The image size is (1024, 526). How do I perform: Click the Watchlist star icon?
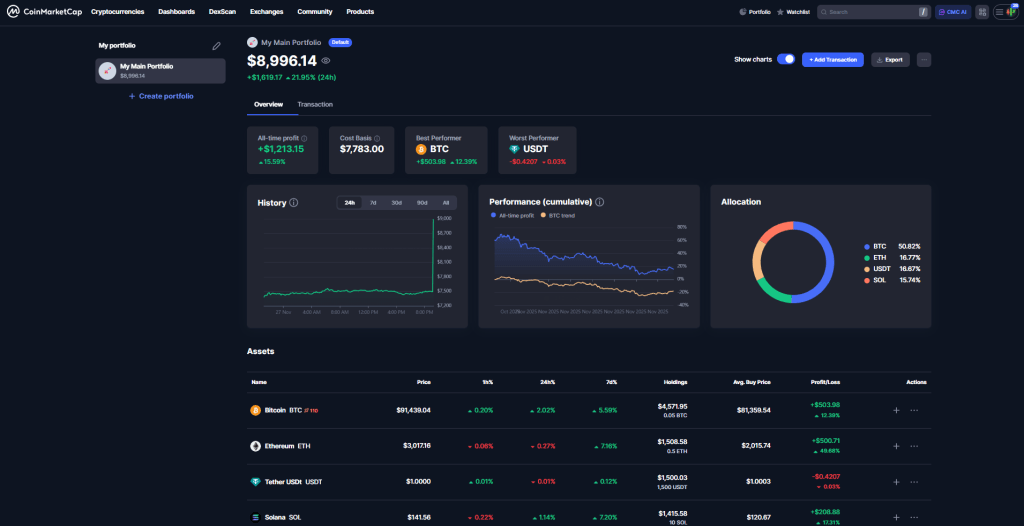point(780,12)
